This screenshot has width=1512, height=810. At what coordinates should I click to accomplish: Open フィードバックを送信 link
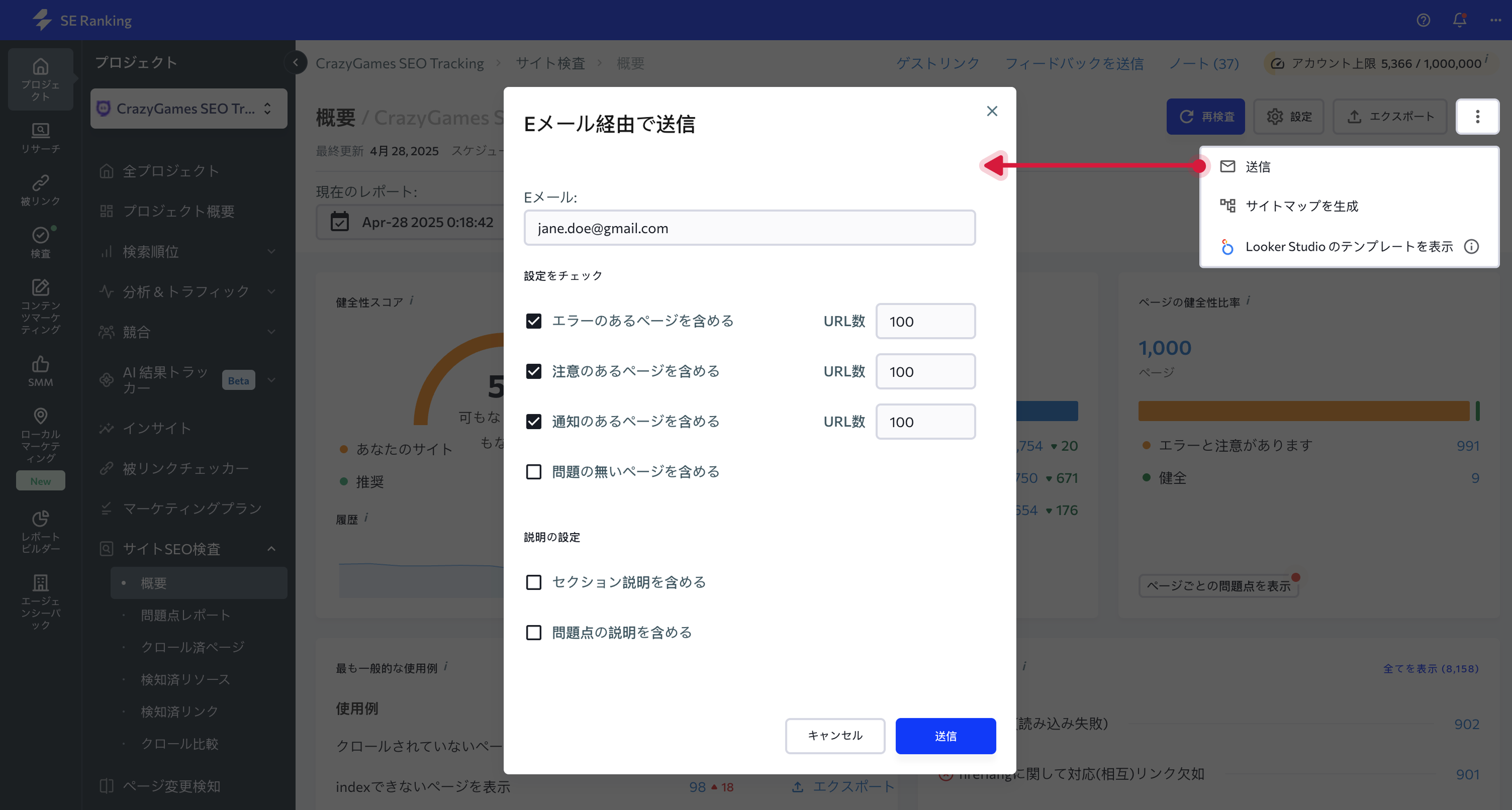point(1074,63)
